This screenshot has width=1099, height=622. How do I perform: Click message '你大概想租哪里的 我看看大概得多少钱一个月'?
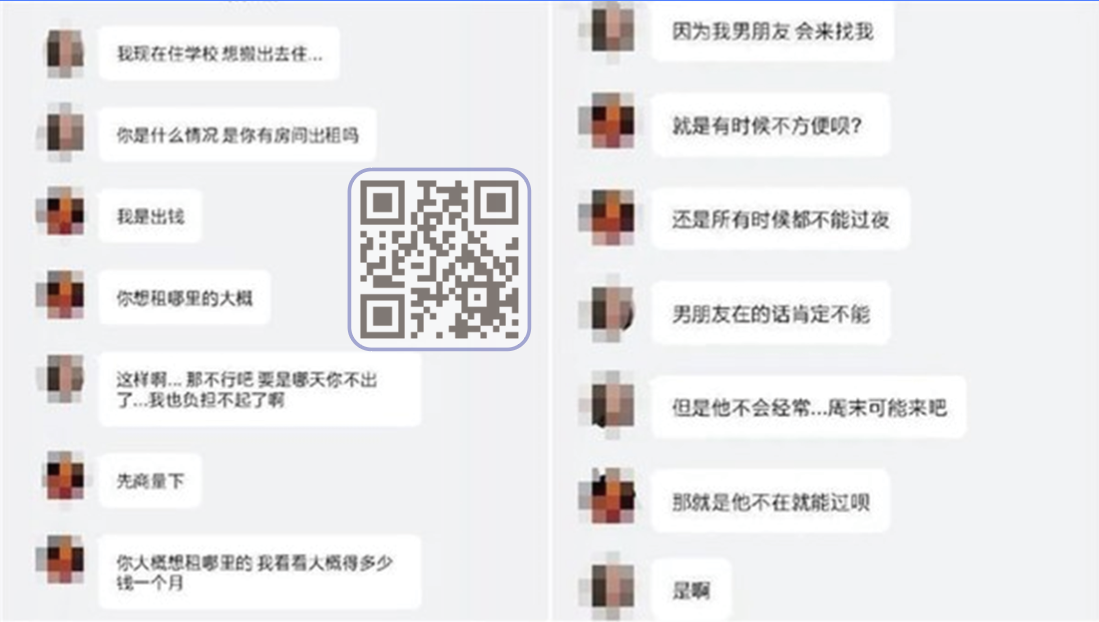260,572
